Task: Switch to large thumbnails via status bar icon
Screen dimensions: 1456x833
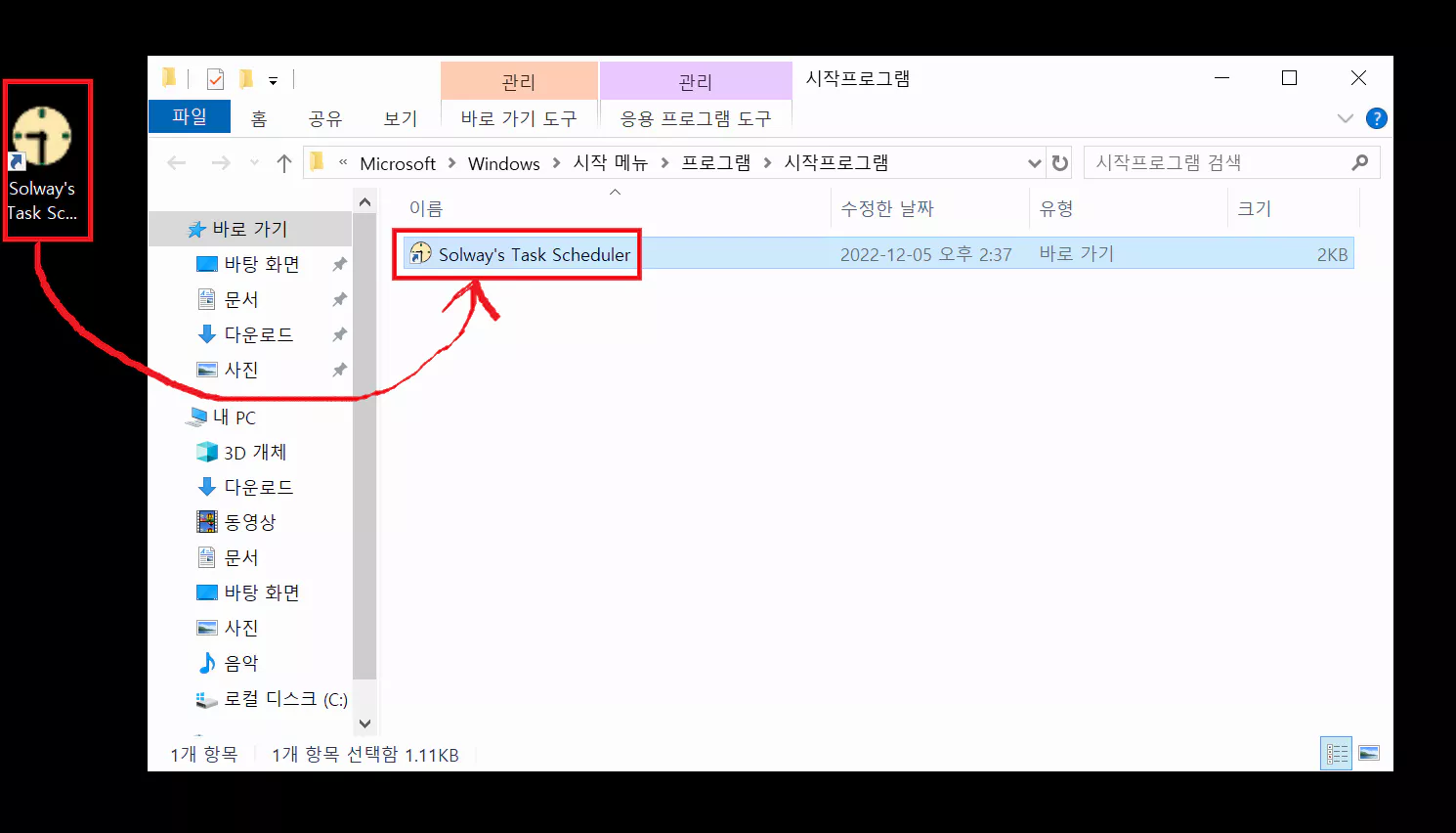Action: [1367, 753]
